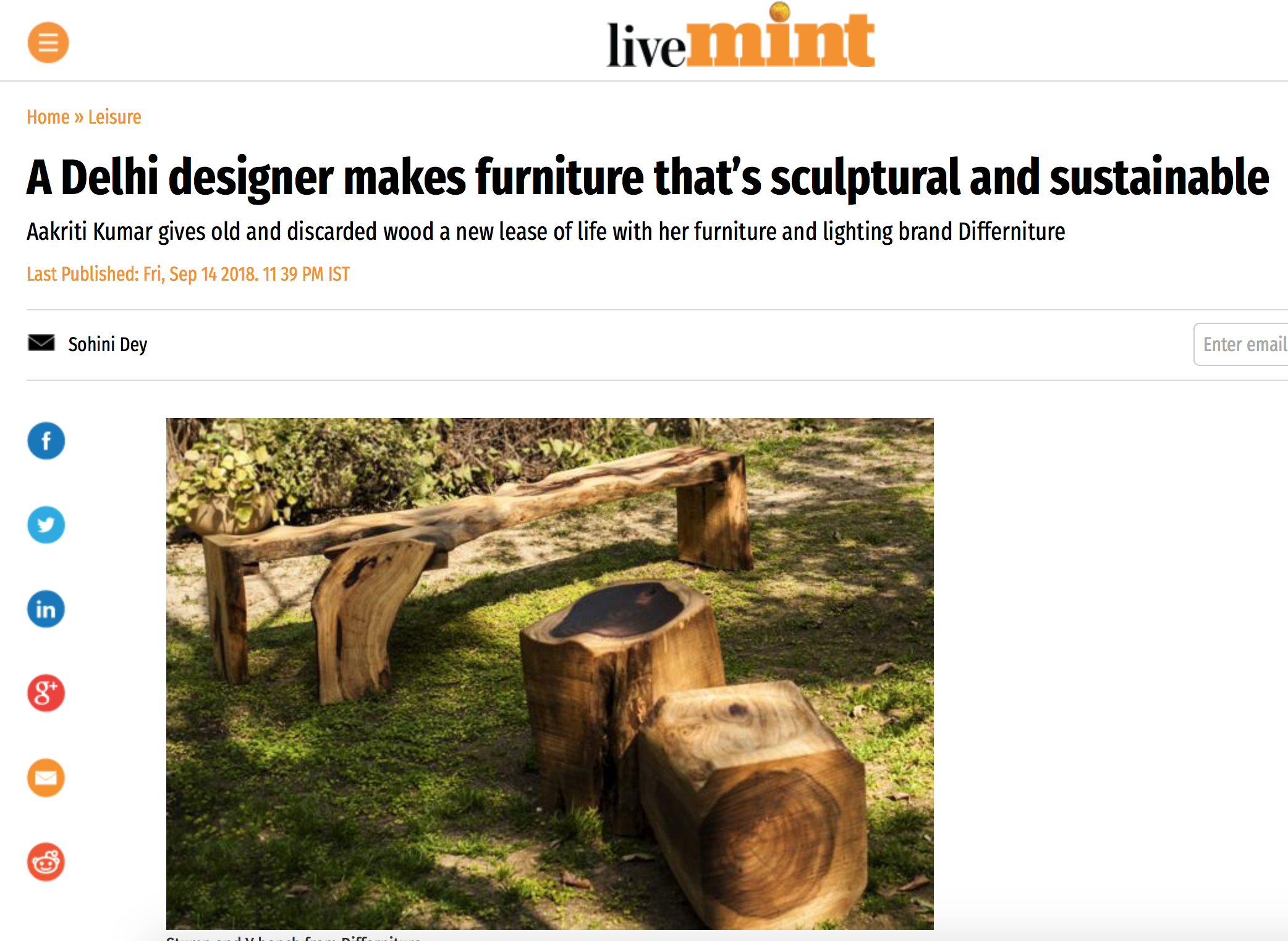Share article via orange email icon

pos(46,778)
